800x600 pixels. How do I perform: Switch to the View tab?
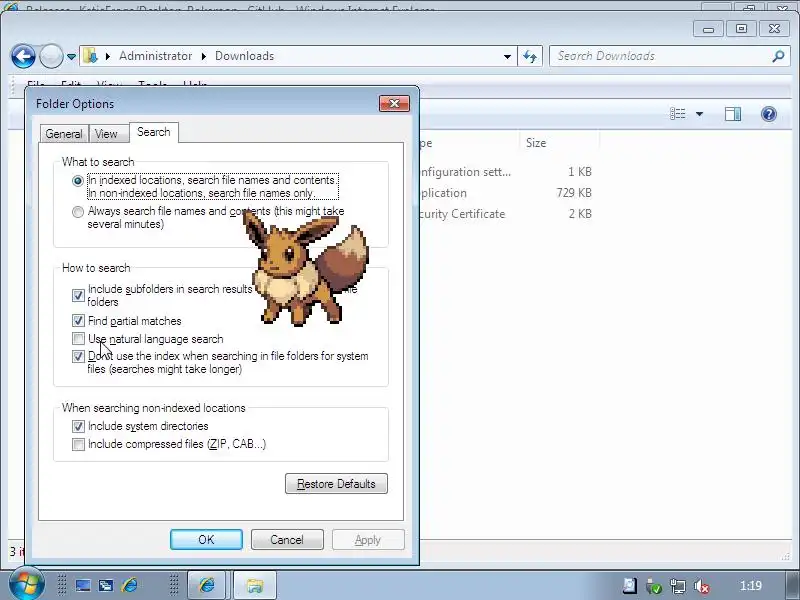106,134
